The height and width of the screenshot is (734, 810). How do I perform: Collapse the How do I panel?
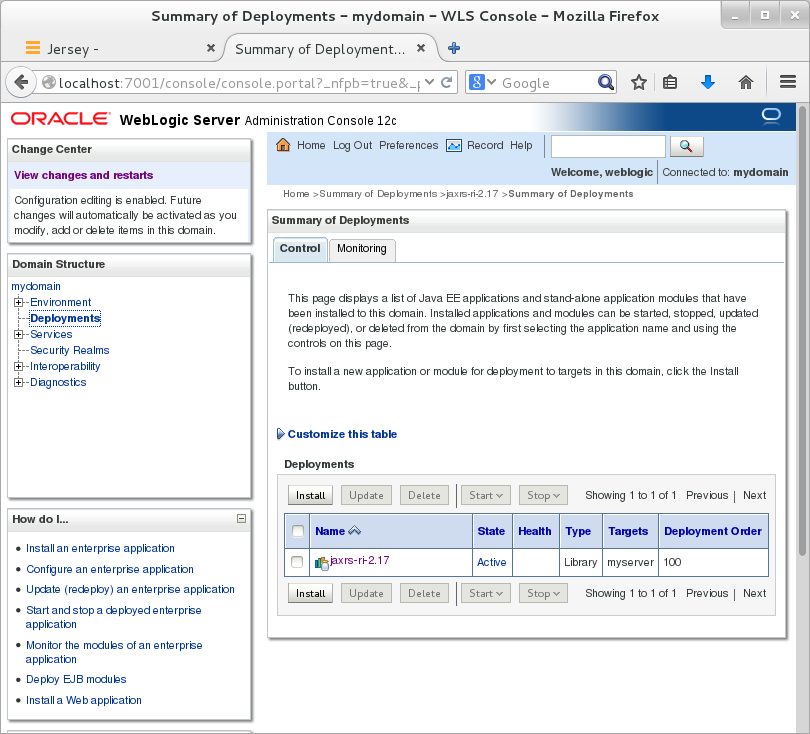[241, 519]
